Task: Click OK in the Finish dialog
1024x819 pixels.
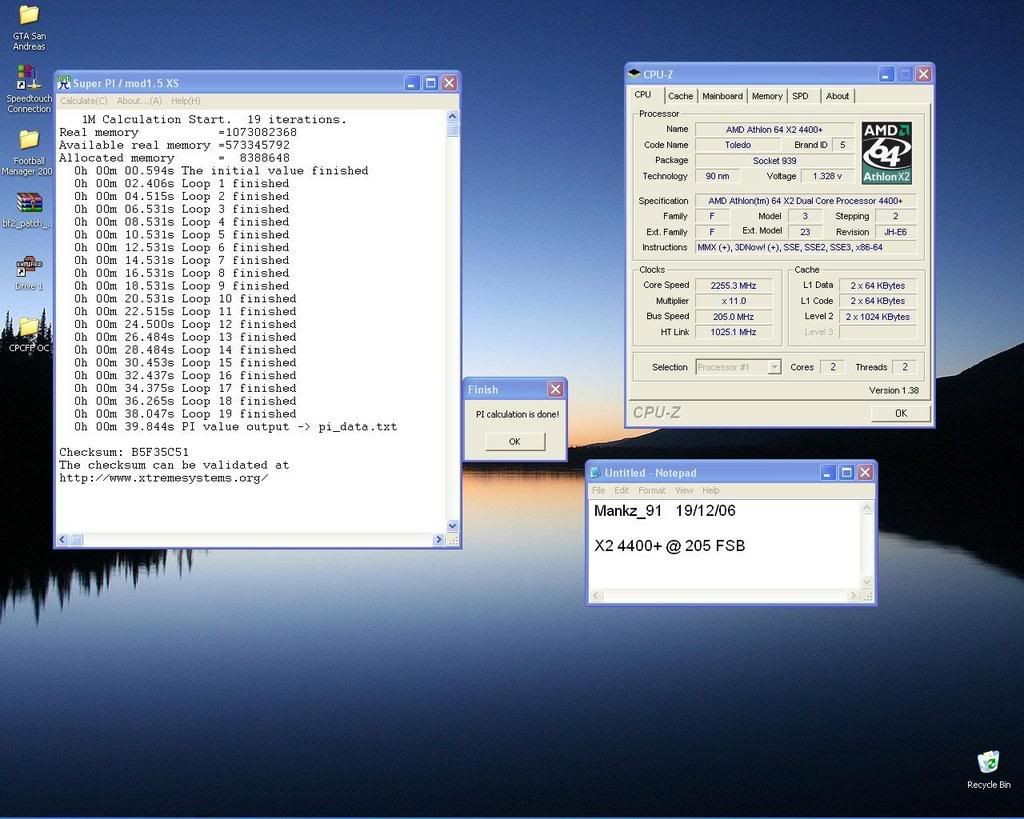Action: point(514,441)
